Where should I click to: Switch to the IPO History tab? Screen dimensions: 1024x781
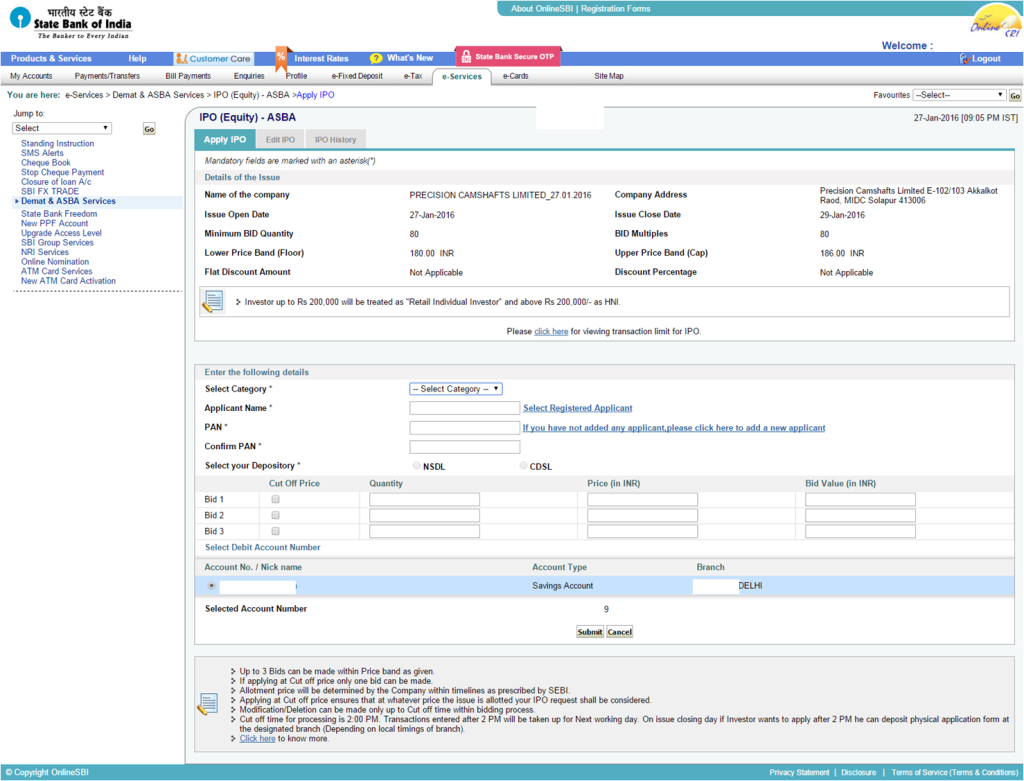click(336, 140)
